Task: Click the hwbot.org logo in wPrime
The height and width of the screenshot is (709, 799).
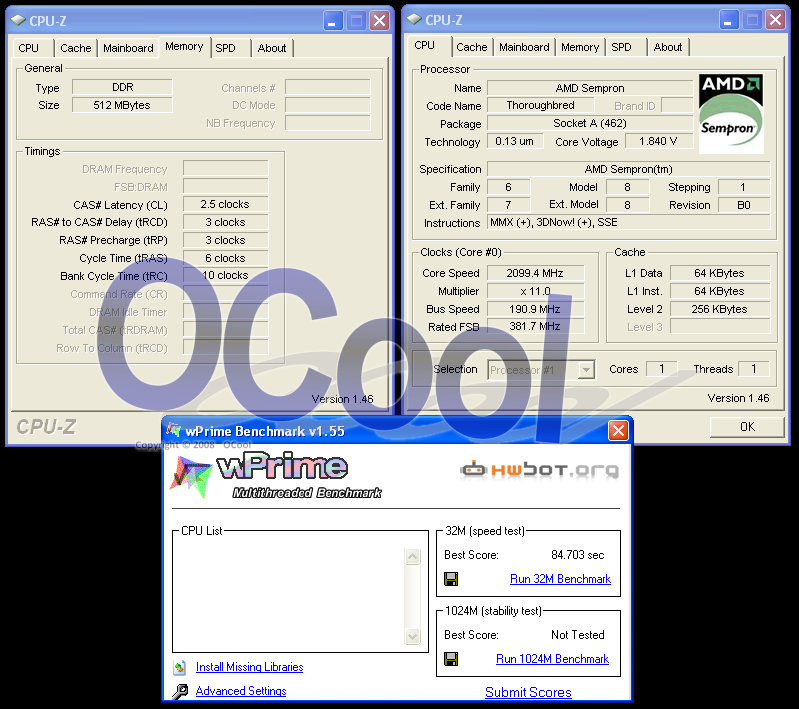Action: point(540,469)
